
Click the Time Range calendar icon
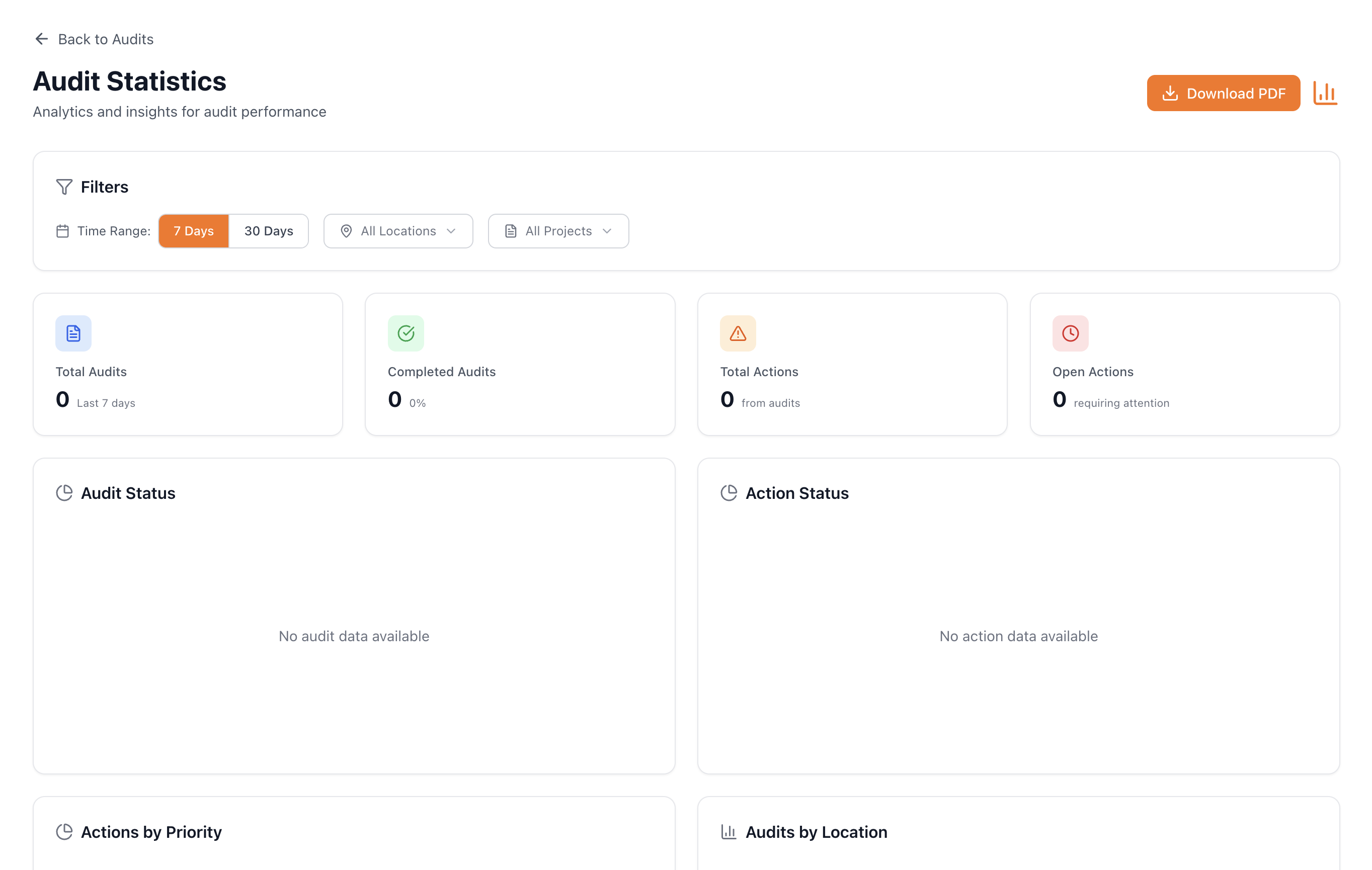pyautogui.click(x=63, y=231)
